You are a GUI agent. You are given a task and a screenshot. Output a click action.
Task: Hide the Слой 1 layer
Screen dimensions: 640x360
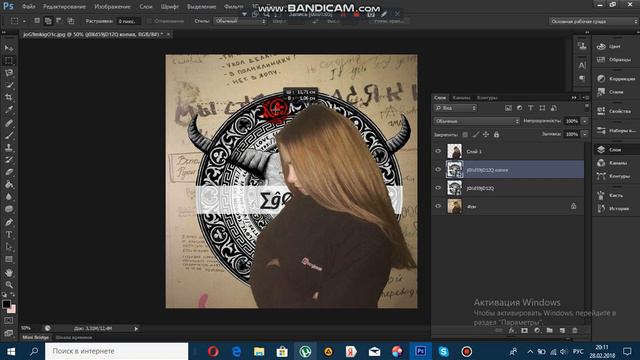[x=438, y=151]
